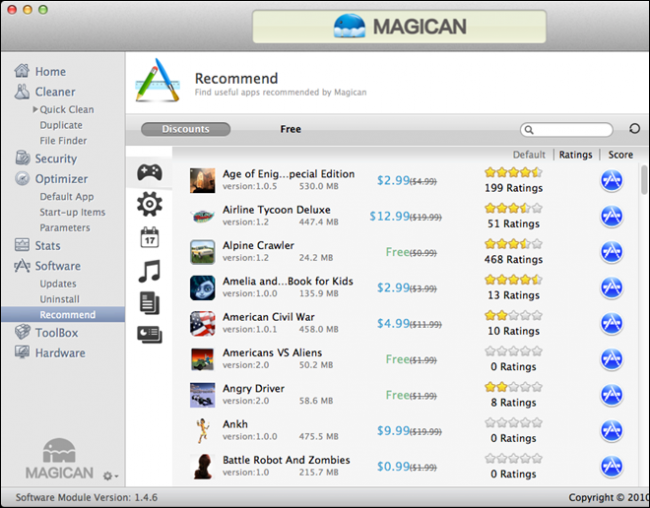Select Default App under Optimizer

tap(66, 196)
